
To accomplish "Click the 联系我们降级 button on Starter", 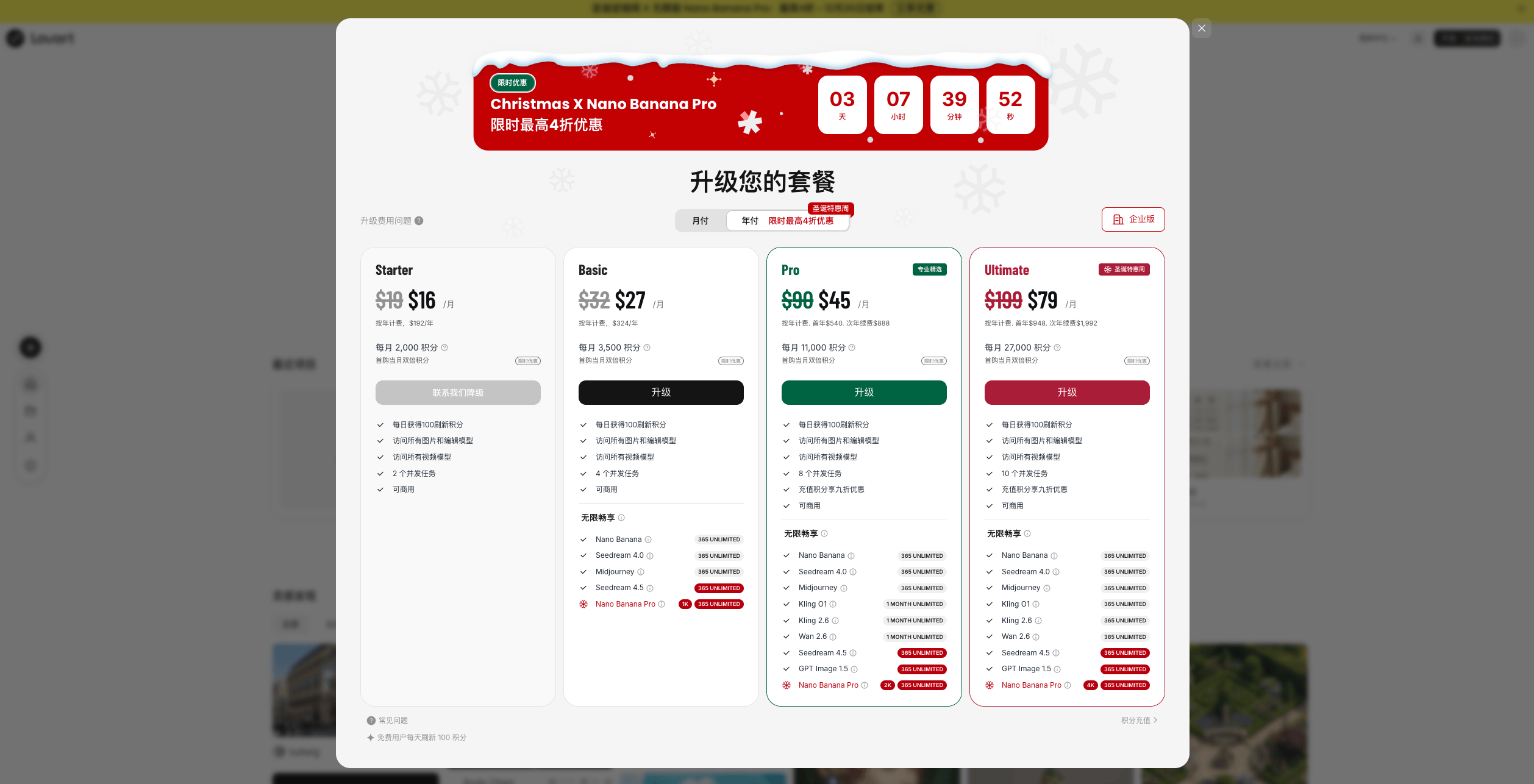I will coord(458,393).
